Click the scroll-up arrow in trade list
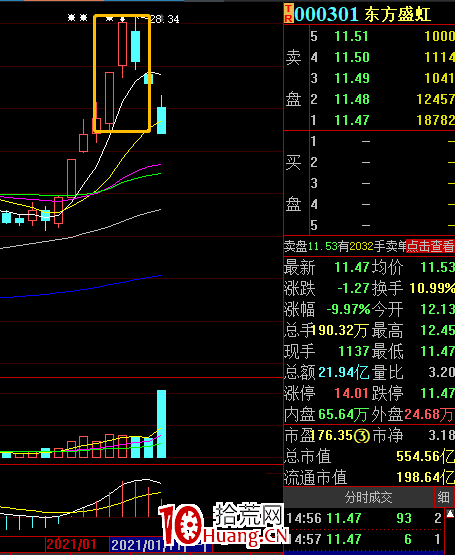The image size is (455, 555). click(x=451, y=513)
